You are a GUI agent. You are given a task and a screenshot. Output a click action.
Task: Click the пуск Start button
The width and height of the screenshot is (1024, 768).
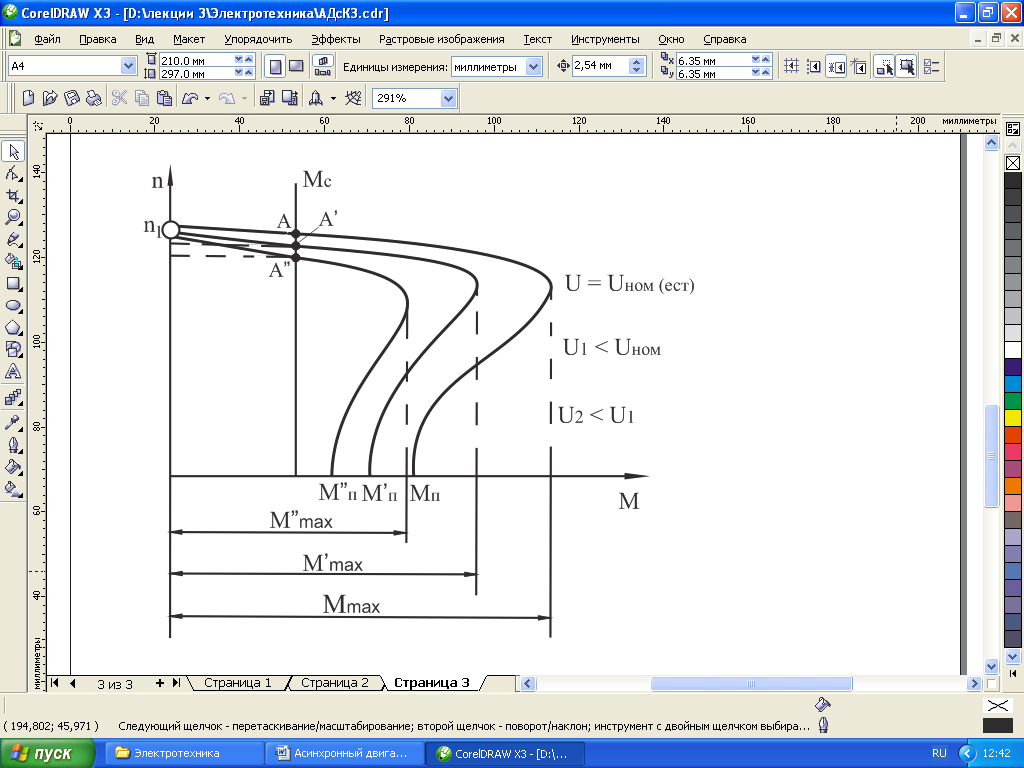pyautogui.click(x=48, y=753)
